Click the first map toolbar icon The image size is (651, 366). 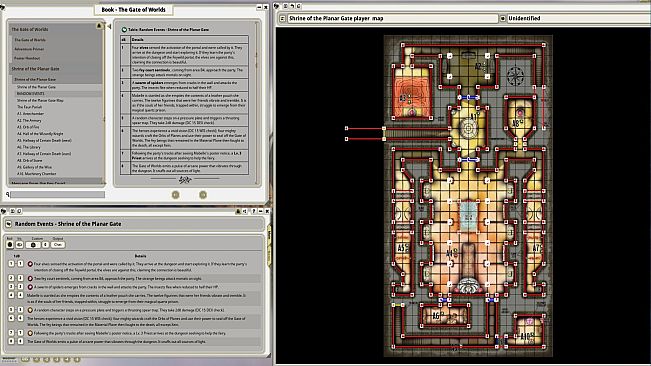click(285, 6)
